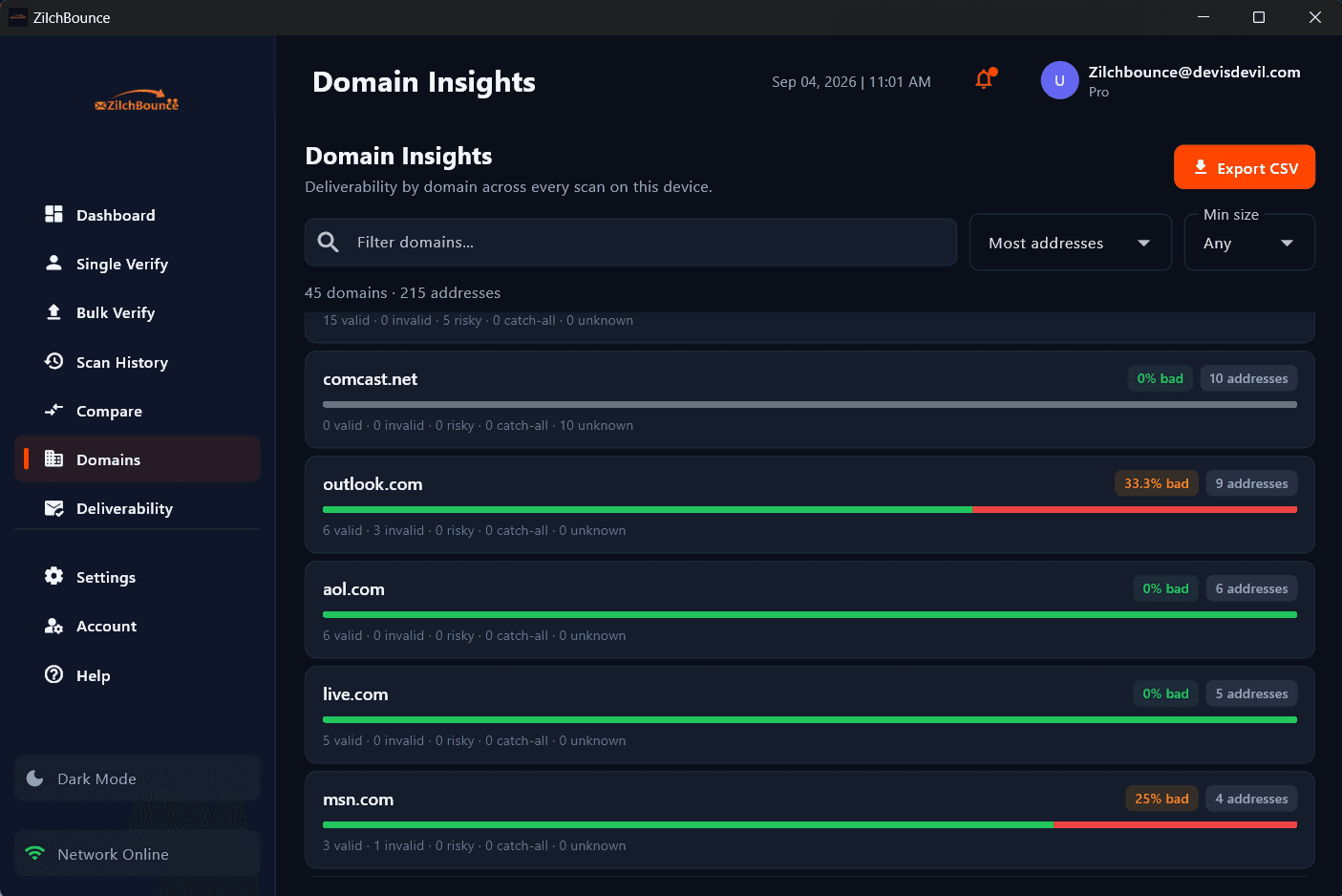
Task: Click the moon icon beside Dark Mode
Action: click(x=35, y=779)
